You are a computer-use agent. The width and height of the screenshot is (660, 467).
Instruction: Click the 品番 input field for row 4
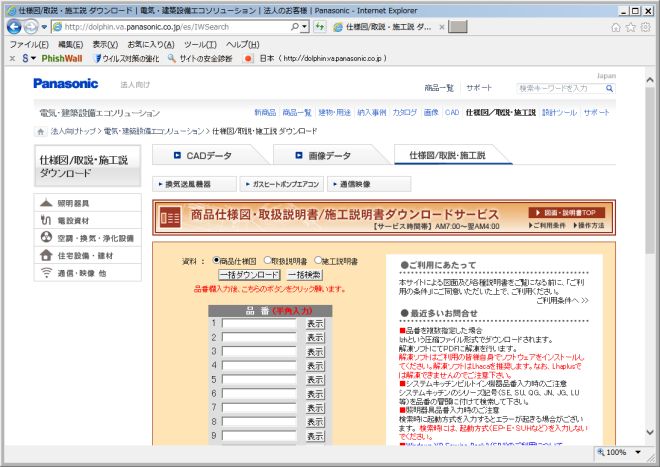pos(259,366)
